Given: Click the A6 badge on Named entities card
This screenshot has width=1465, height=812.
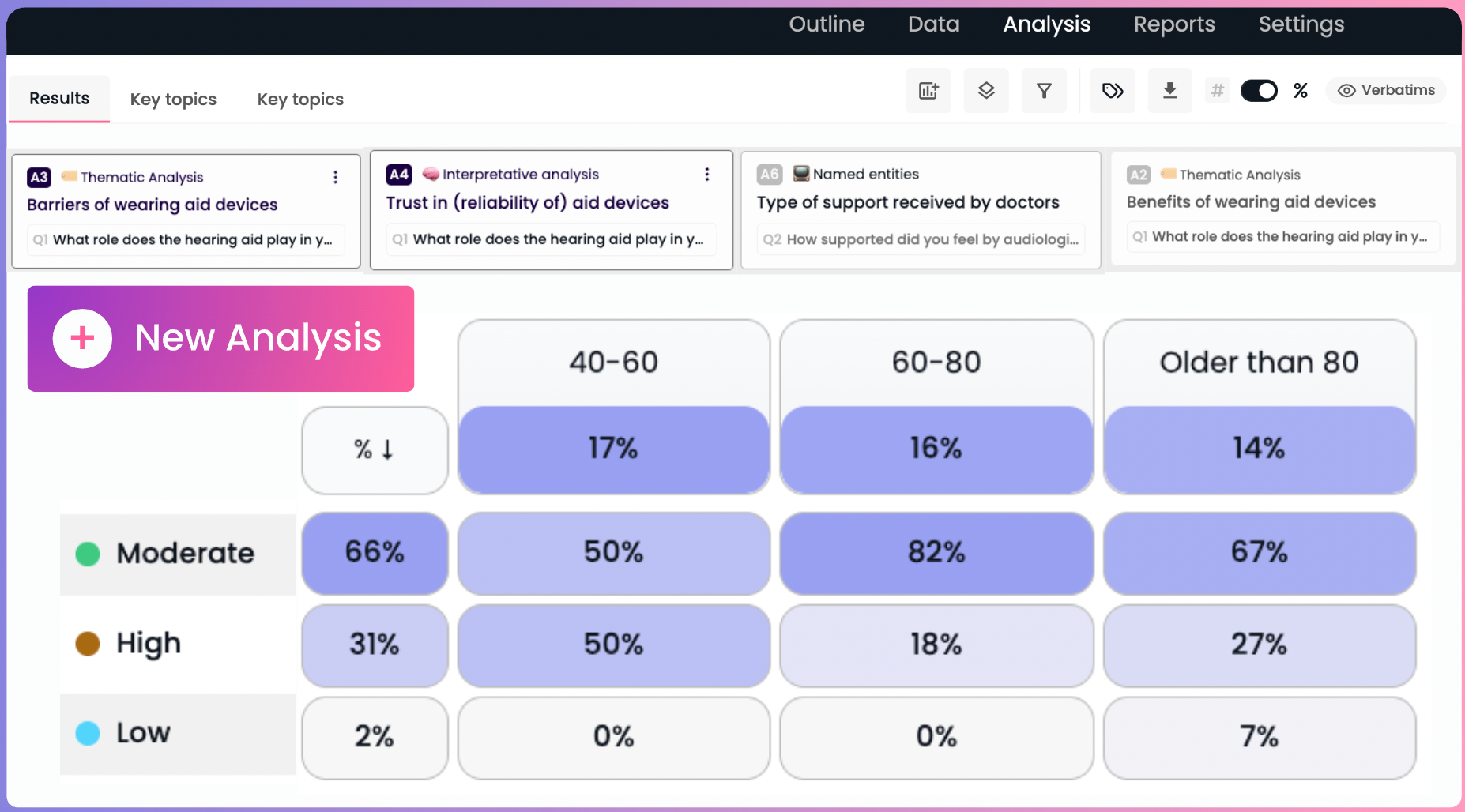Looking at the screenshot, I should click(x=770, y=174).
